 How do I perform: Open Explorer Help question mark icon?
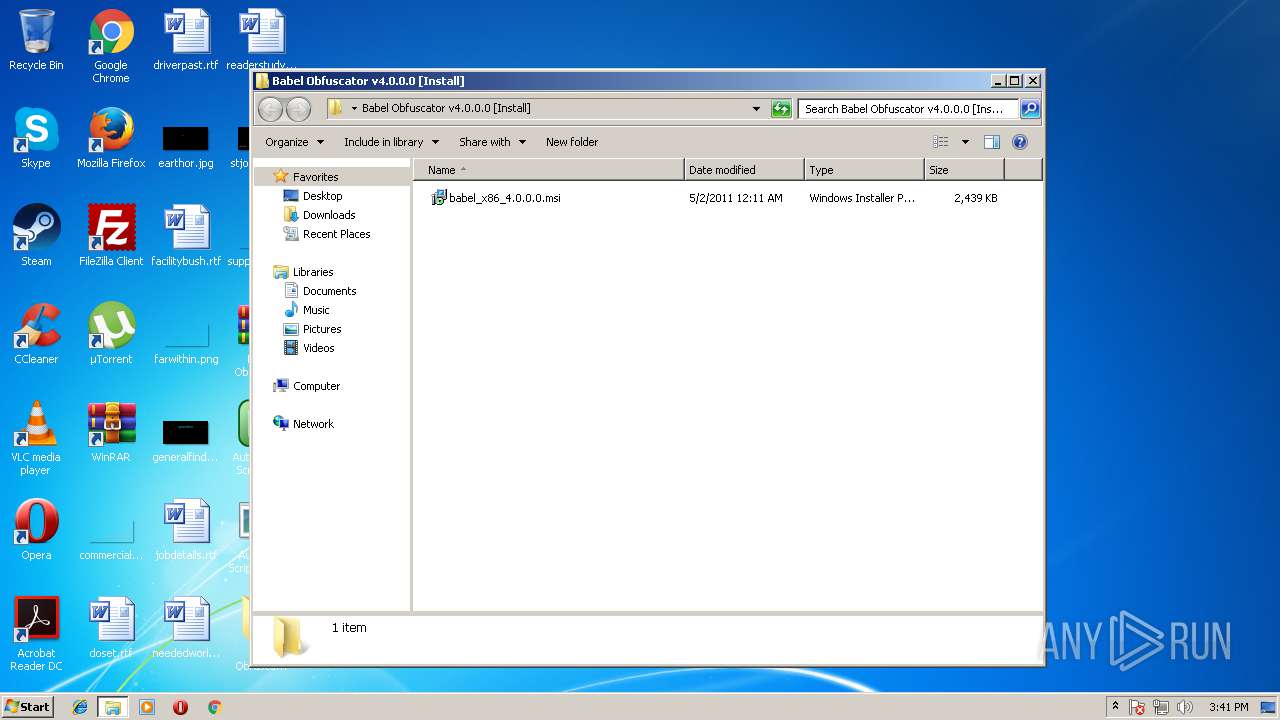[x=1020, y=142]
